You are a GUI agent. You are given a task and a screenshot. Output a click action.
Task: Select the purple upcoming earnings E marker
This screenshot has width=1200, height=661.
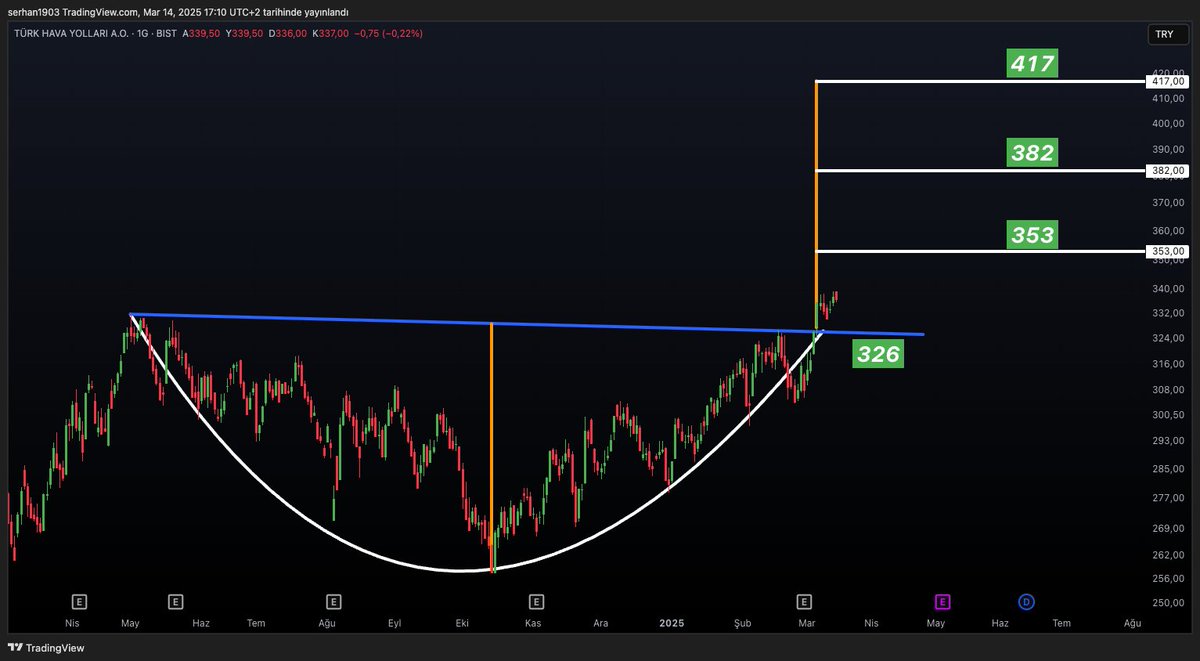942,602
